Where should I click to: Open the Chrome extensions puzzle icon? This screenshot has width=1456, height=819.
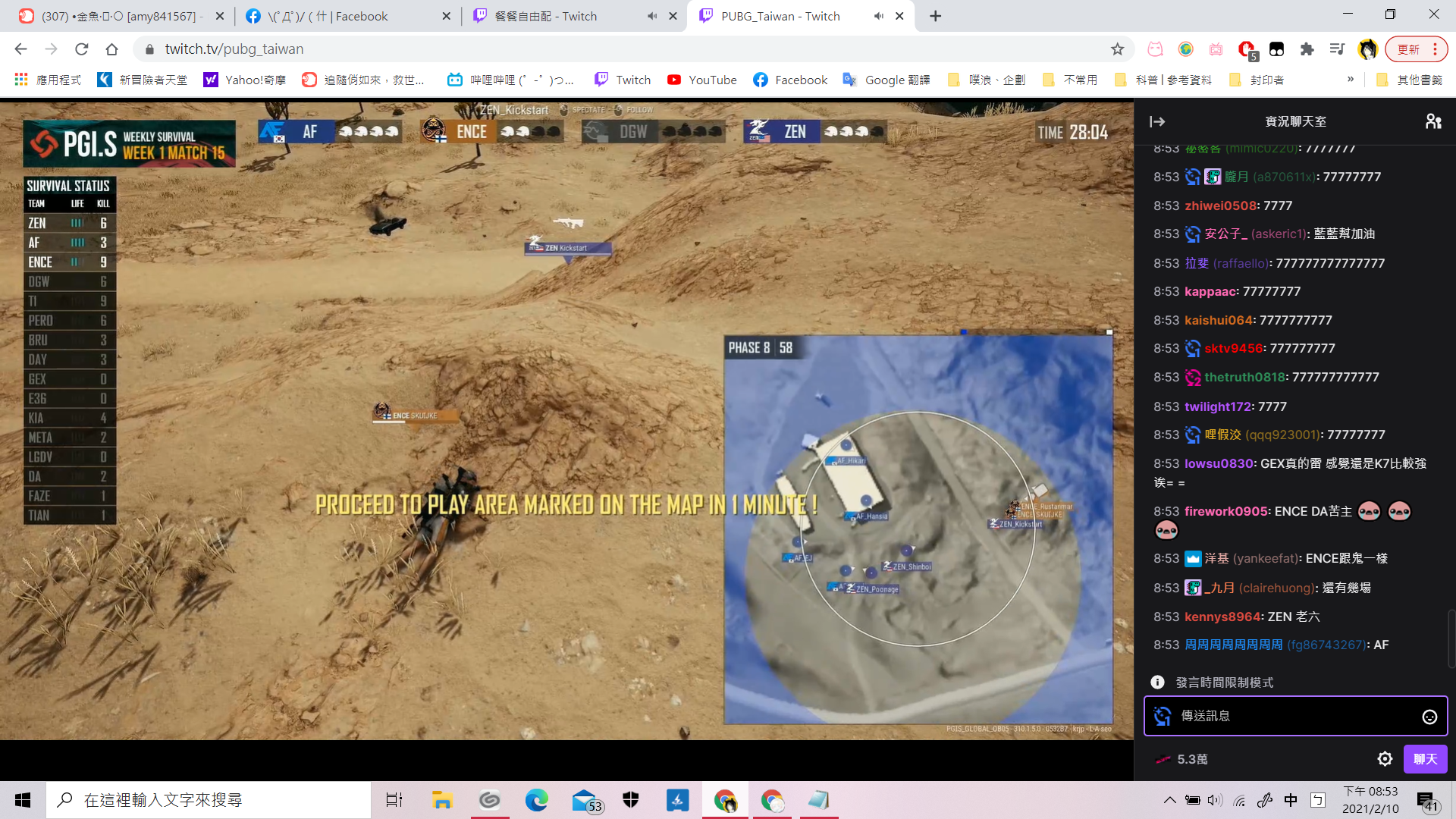pyautogui.click(x=1307, y=49)
